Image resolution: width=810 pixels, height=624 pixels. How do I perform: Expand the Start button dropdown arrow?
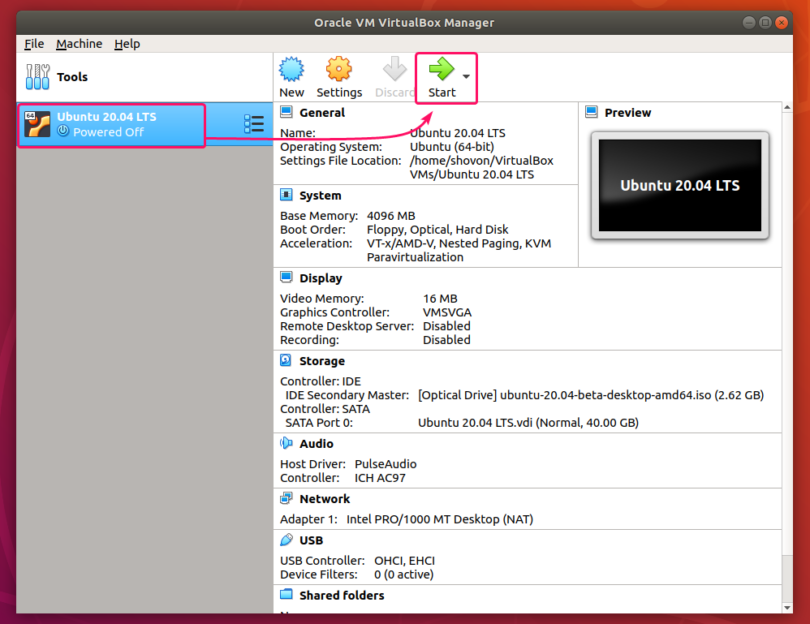[466, 76]
